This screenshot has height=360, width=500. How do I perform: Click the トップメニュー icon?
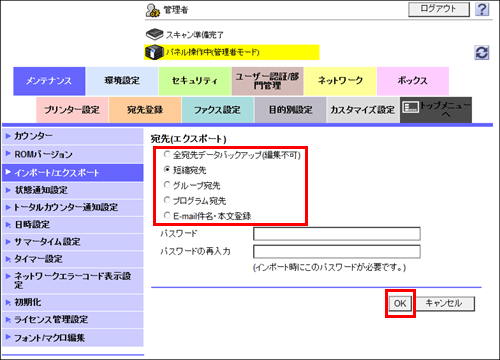click(411, 107)
